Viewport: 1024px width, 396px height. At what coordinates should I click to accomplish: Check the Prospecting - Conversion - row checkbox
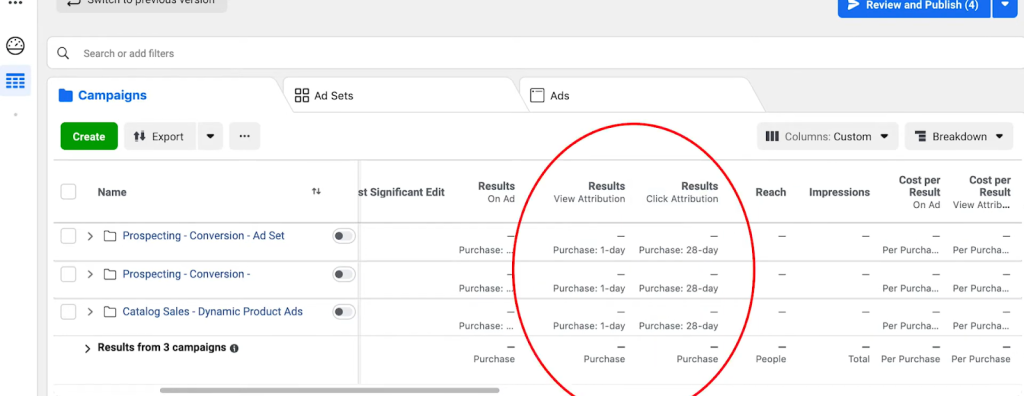69,274
